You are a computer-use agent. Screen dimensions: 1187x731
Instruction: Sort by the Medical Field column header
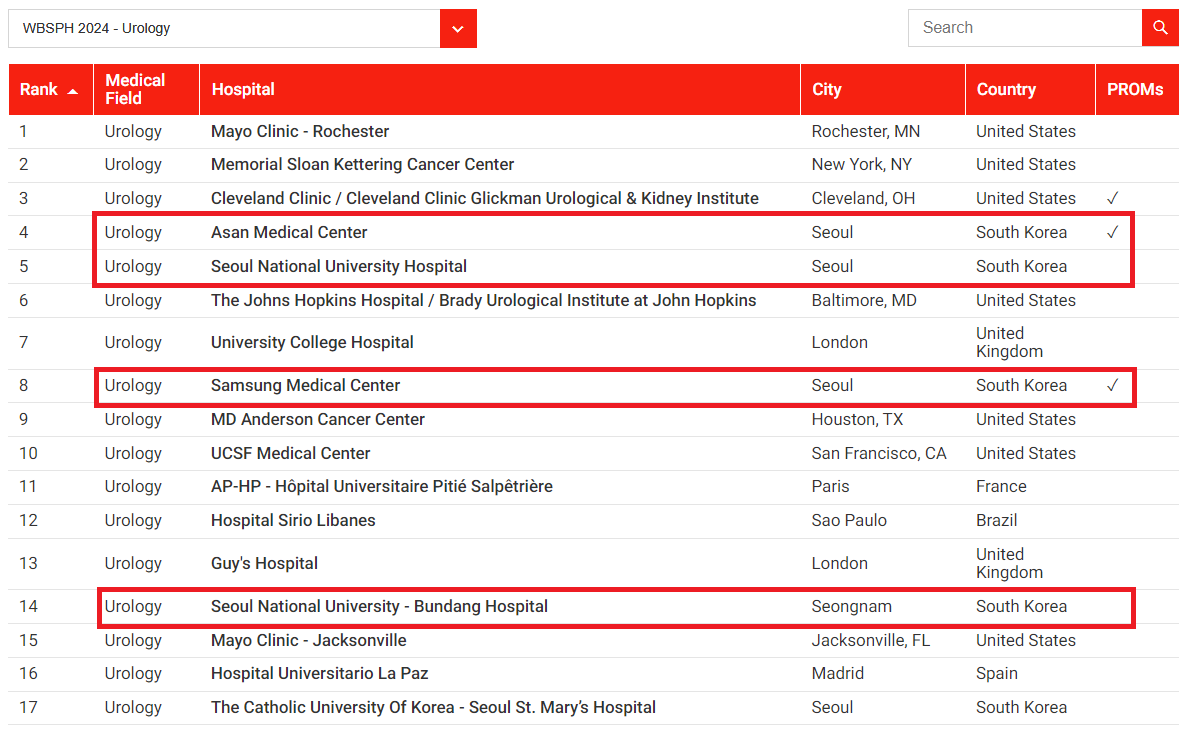[x=146, y=89]
